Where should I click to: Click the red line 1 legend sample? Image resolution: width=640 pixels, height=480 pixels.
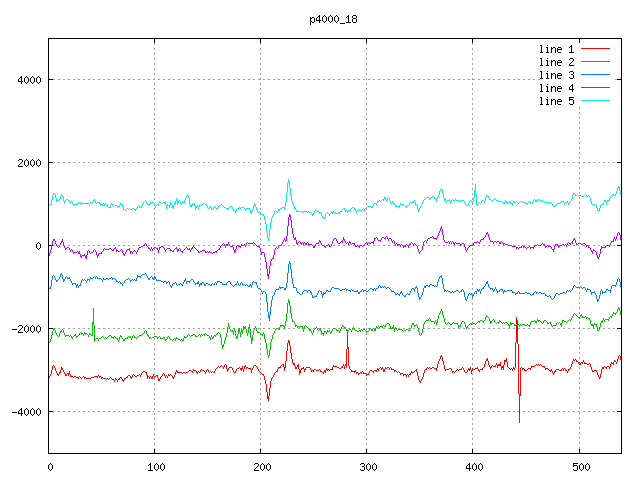(x=595, y=49)
